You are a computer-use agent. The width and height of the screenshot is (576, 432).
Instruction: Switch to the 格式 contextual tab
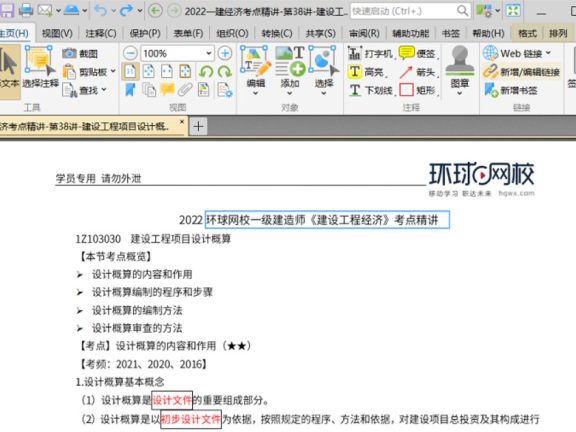pyautogui.click(x=528, y=34)
